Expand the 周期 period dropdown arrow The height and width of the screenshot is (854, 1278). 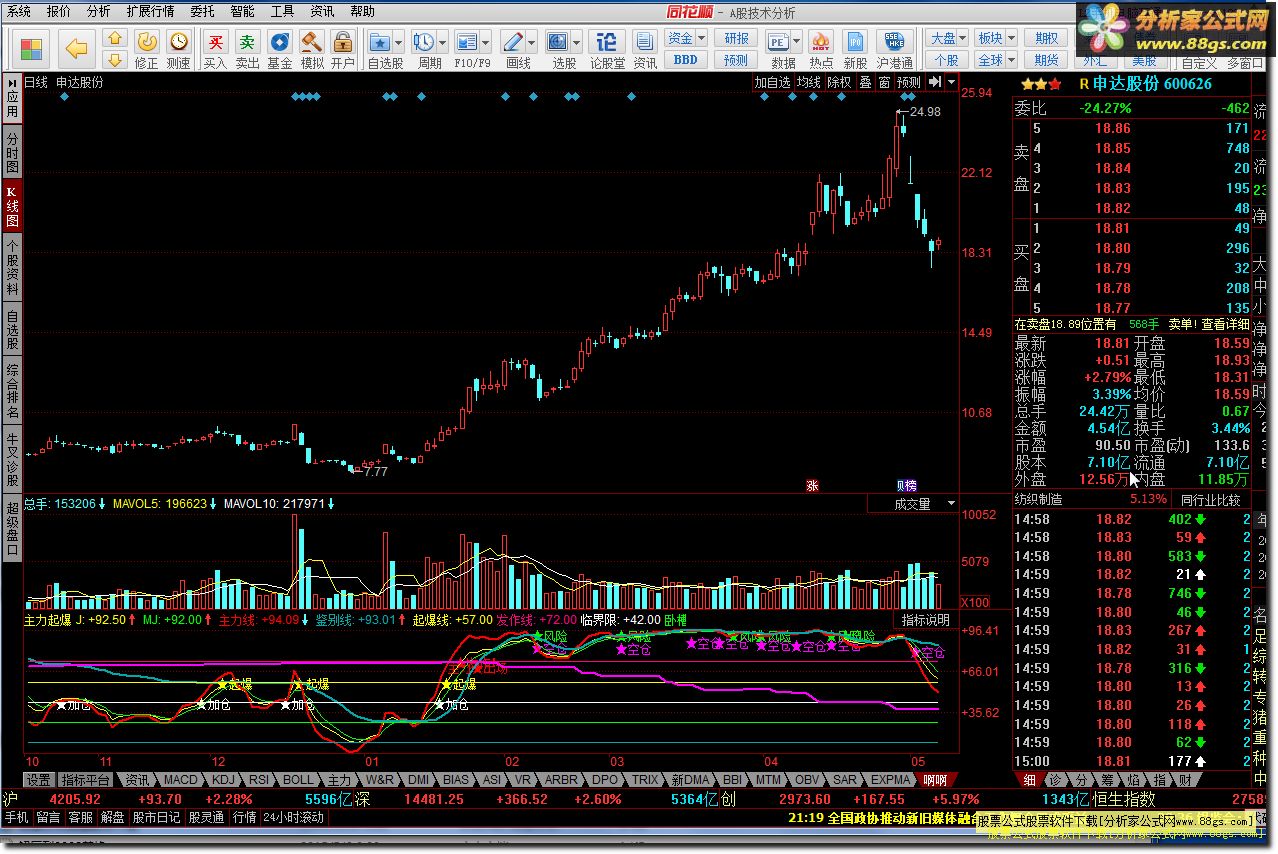point(443,42)
